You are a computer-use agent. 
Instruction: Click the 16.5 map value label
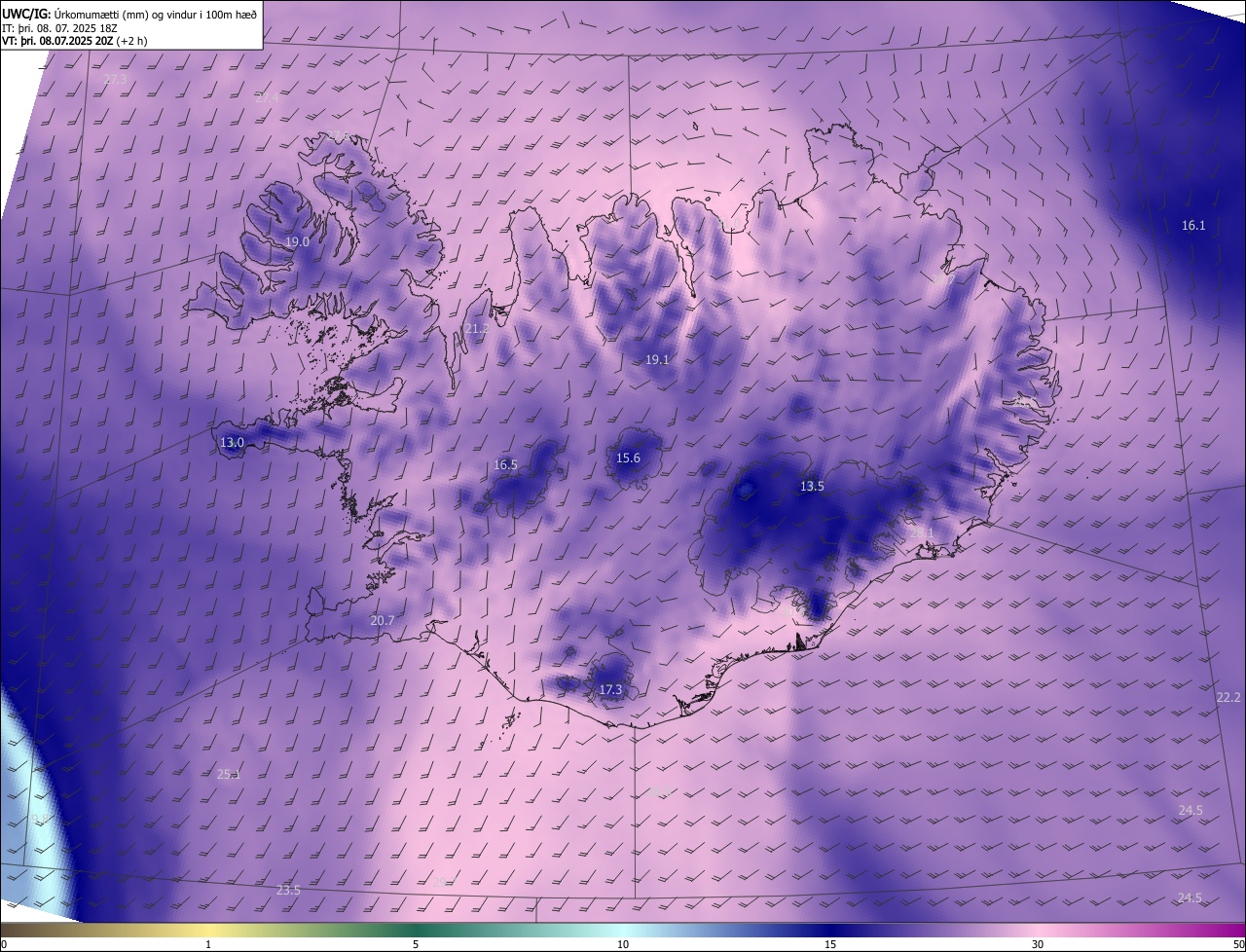(x=505, y=464)
